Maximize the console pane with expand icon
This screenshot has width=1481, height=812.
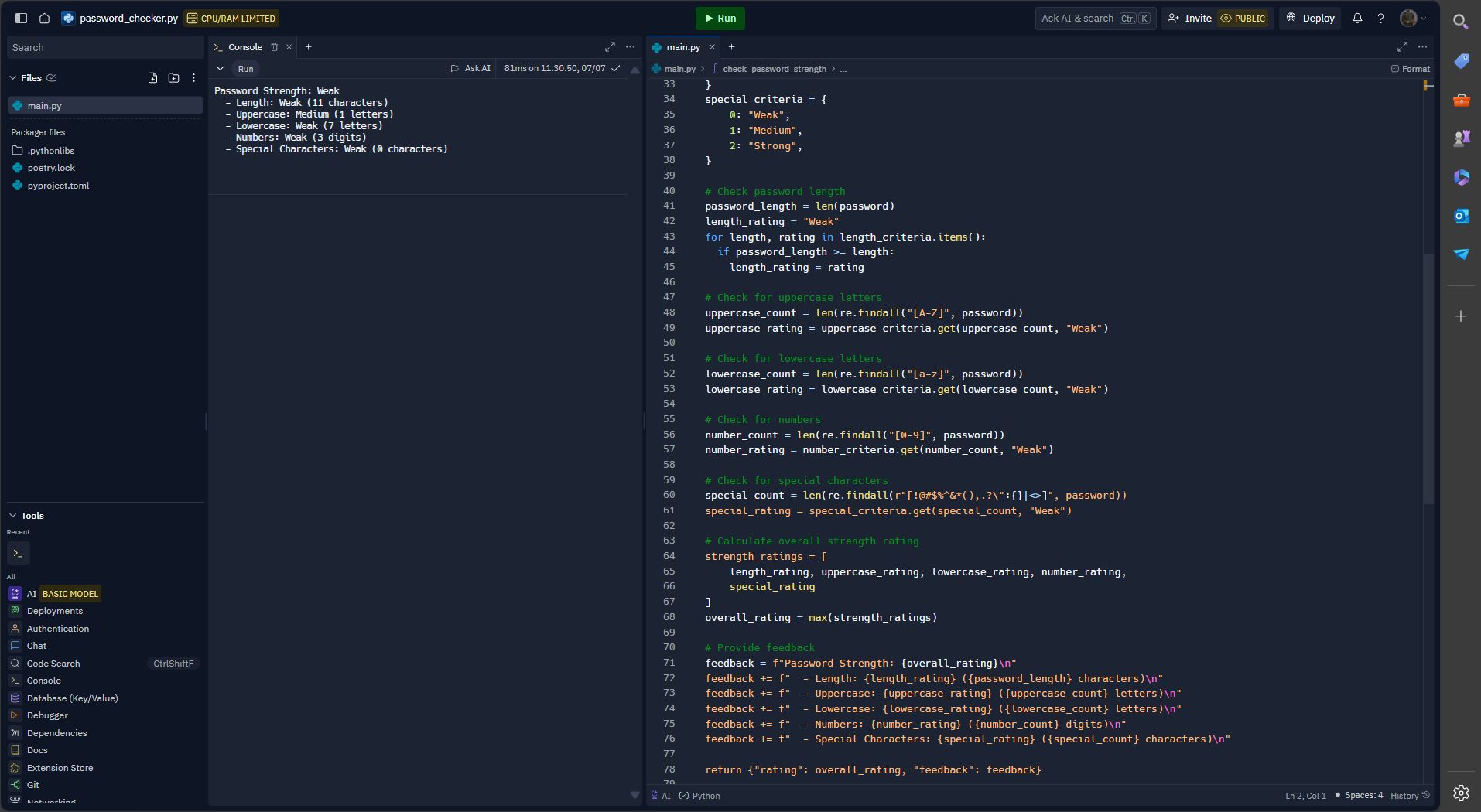(610, 47)
